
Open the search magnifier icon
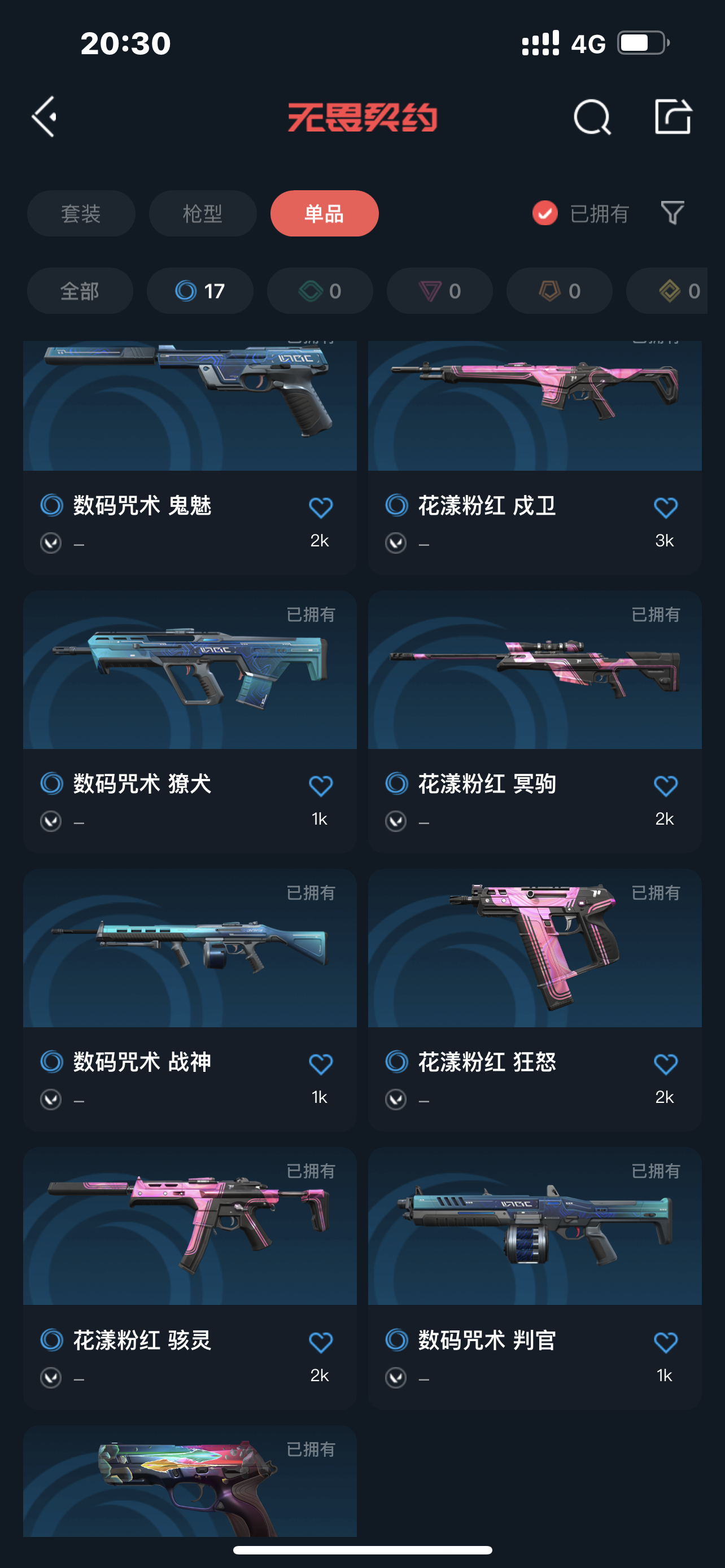pos(592,116)
